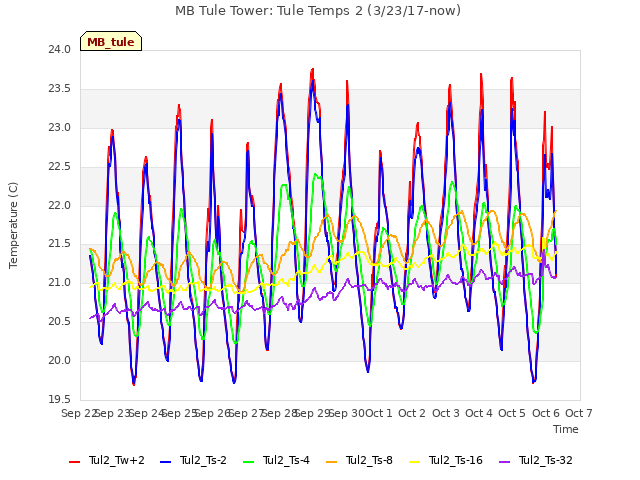Select the Tul2_Tw+2 legend label
Image resolution: width=640 pixels, height=480 pixels.
coord(116,460)
